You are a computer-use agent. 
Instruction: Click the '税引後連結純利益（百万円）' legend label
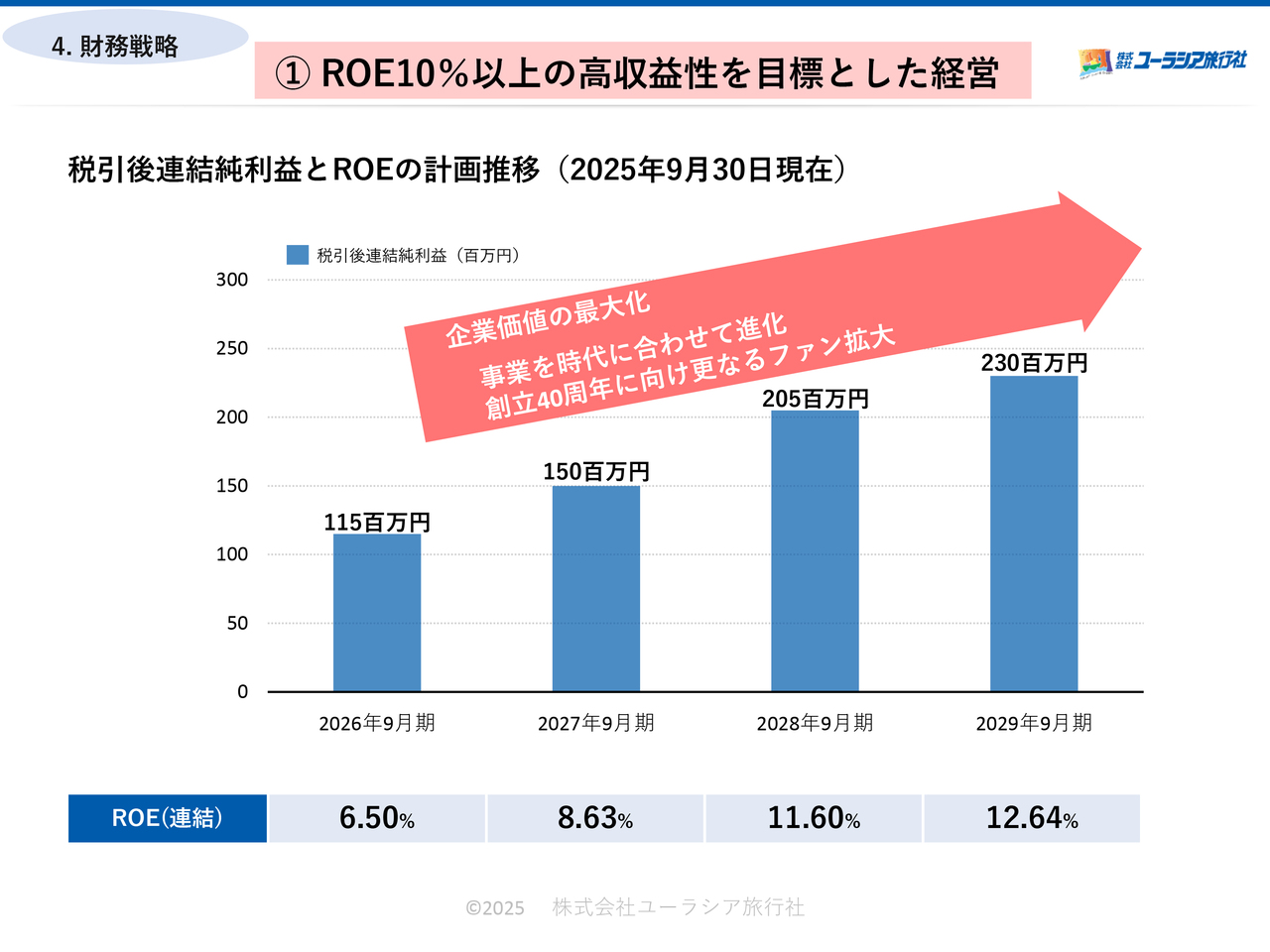point(418,256)
